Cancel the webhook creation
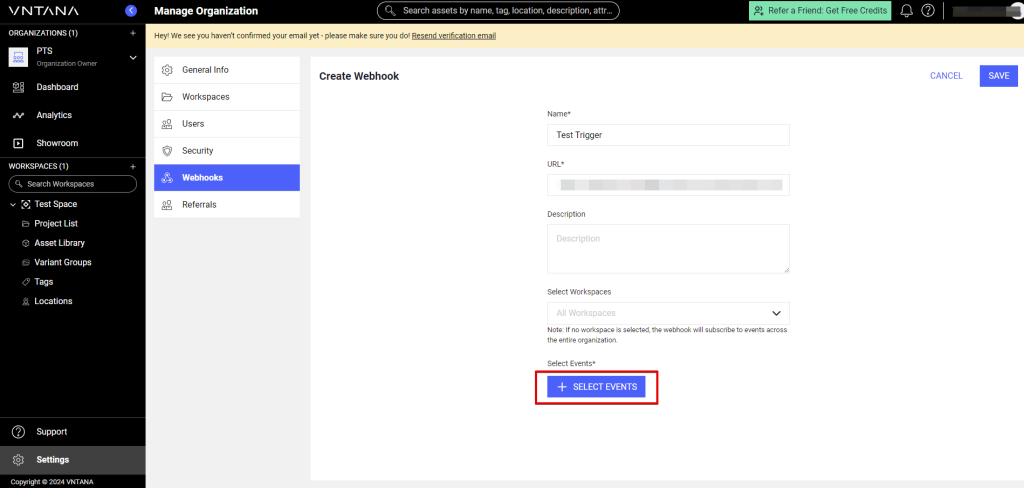This screenshot has width=1024, height=488. (x=946, y=76)
